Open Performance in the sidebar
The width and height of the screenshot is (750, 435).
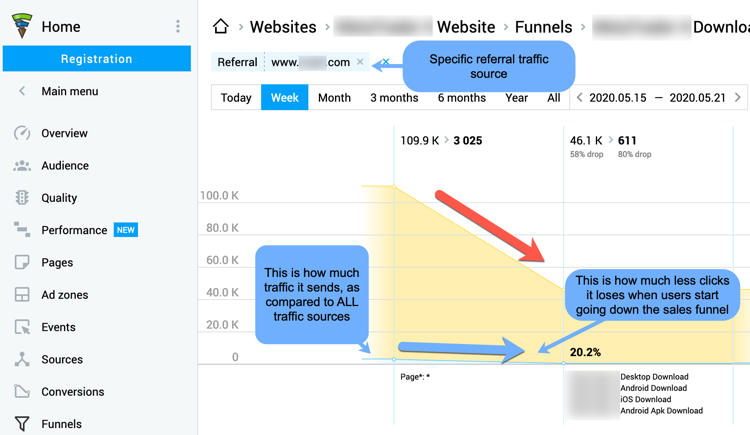click(x=74, y=230)
